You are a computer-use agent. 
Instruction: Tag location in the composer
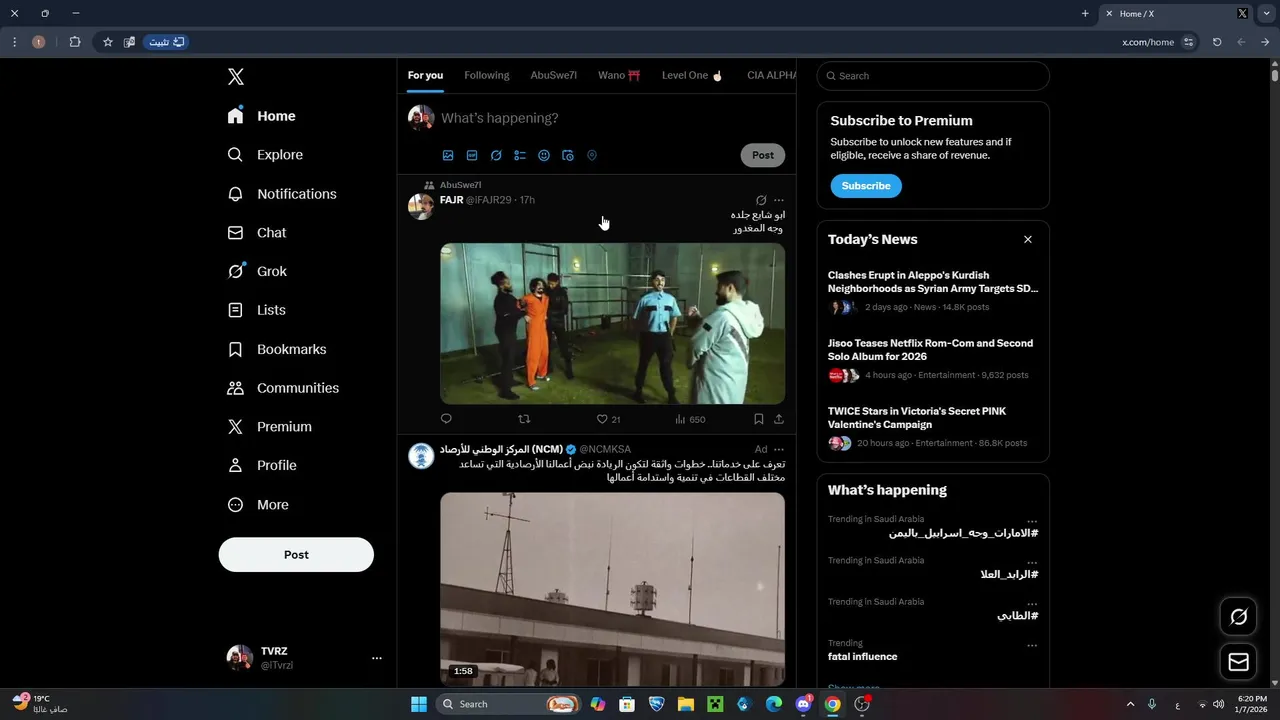pyautogui.click(x=592, y=155)
